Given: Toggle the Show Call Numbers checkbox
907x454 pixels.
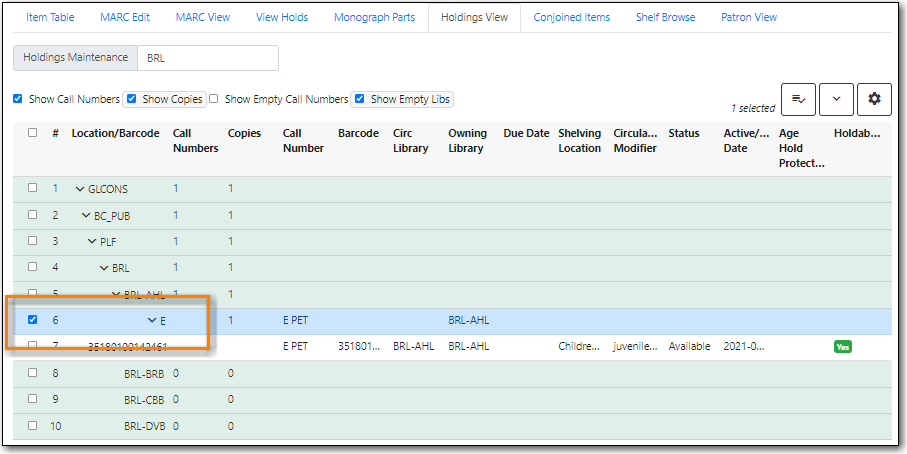Looking at the screenshot, I should (18, 99).
